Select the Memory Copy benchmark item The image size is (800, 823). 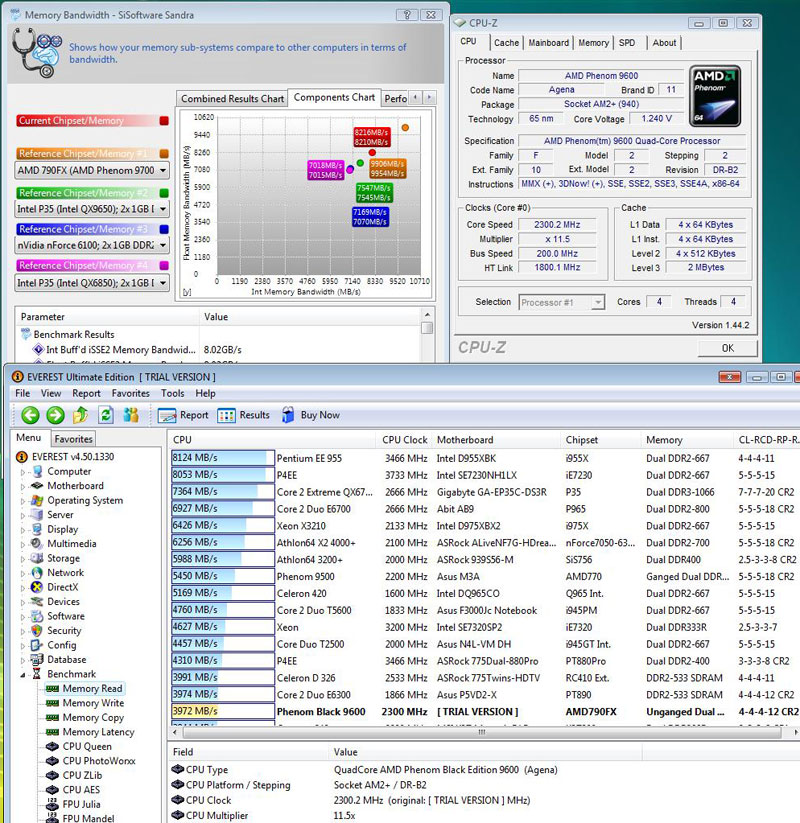click(85, 718)
